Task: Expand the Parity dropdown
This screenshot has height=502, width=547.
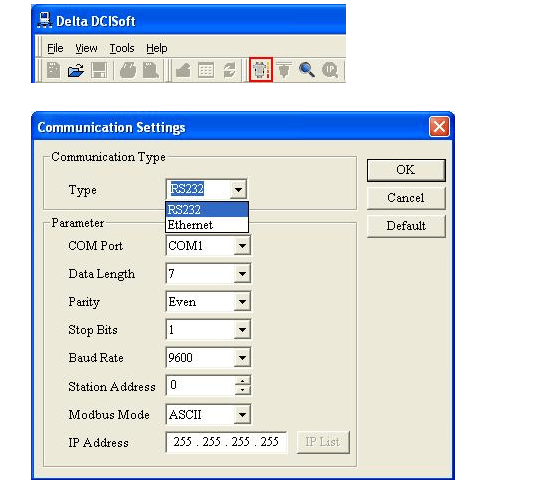Action: [x=242, y=302]
